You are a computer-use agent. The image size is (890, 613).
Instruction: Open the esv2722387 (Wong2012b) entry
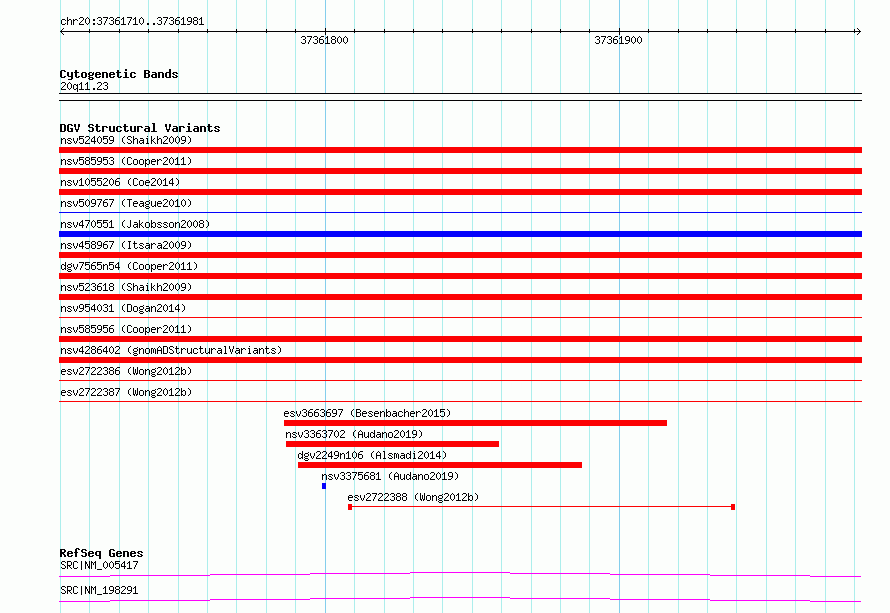(x=126, y=392)
